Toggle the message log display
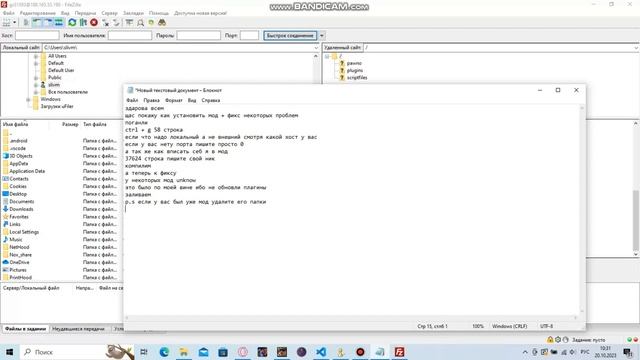640x360 pixels. [x=26, y=22]
